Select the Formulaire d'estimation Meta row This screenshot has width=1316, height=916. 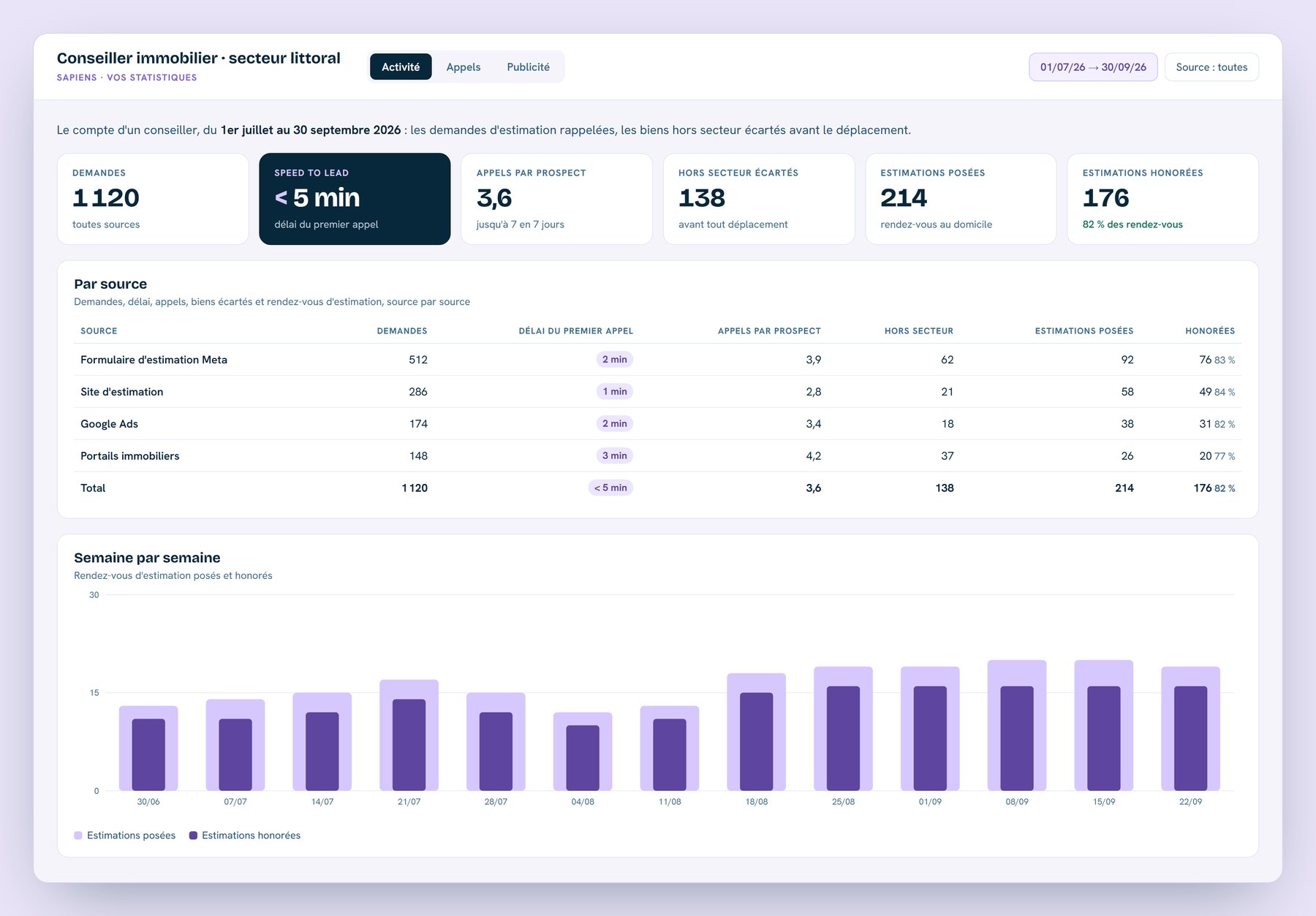pos(657,360)
